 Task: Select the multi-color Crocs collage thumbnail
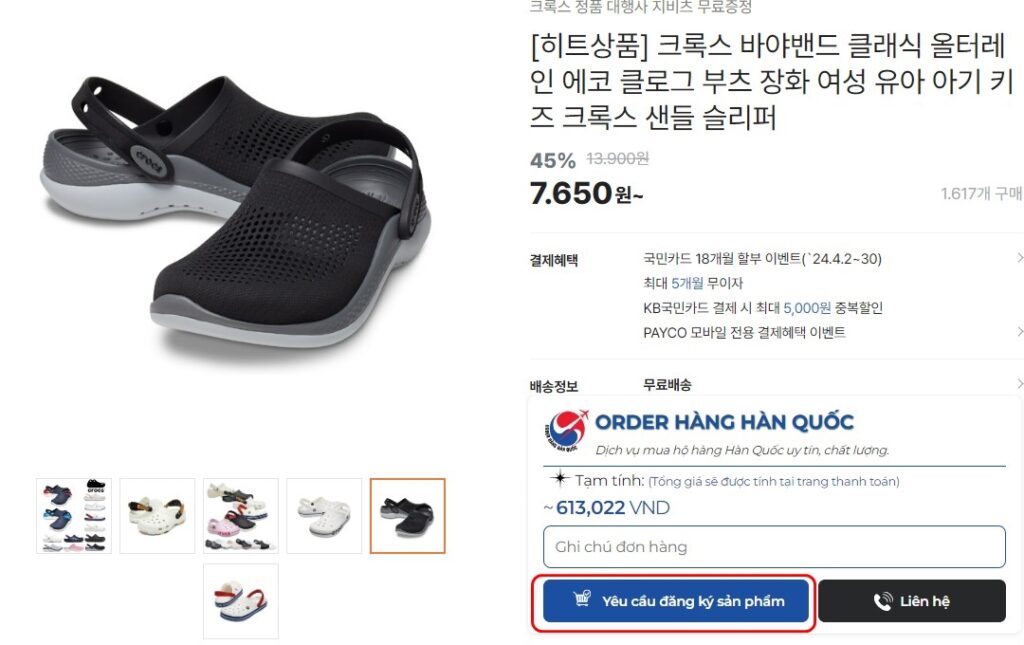[74, 516]
